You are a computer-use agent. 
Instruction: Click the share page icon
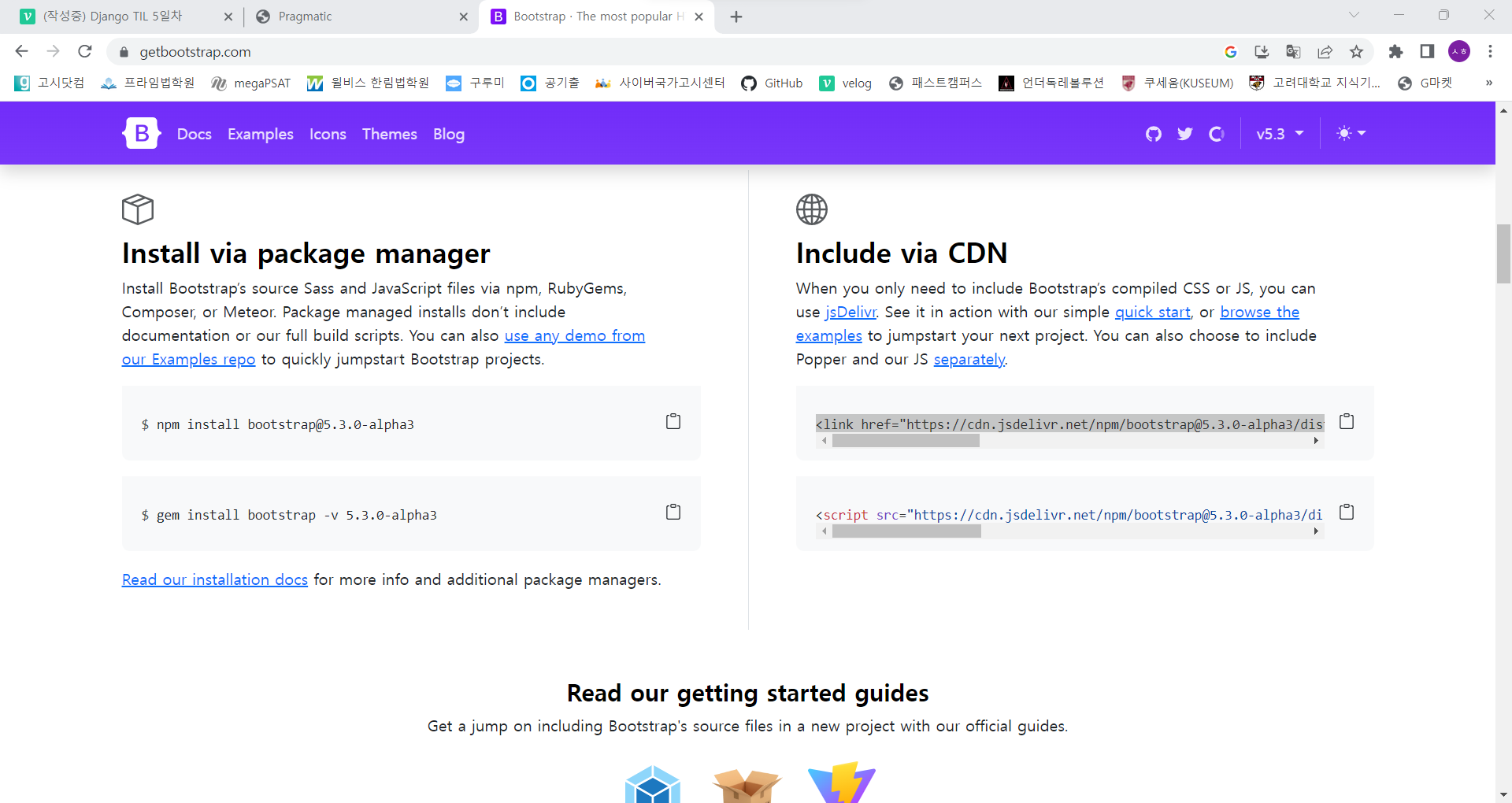tap(1325, 51)
